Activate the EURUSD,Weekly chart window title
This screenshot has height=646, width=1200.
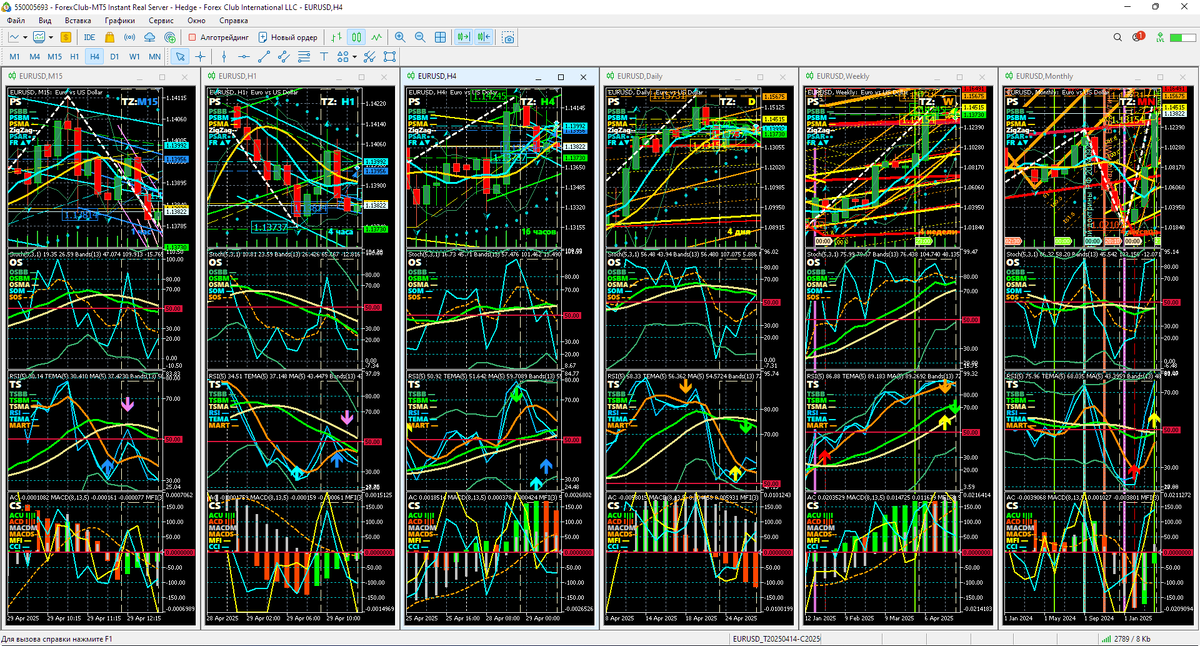coord(843,76)
